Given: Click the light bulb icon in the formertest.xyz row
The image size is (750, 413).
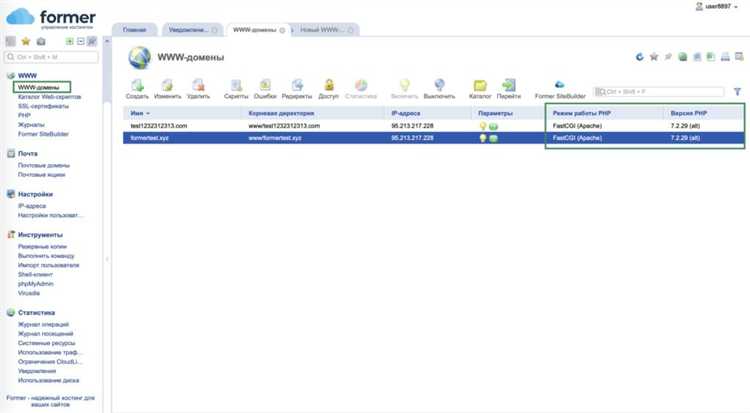Looking at the screenshot, I should (x=483, y=138).
